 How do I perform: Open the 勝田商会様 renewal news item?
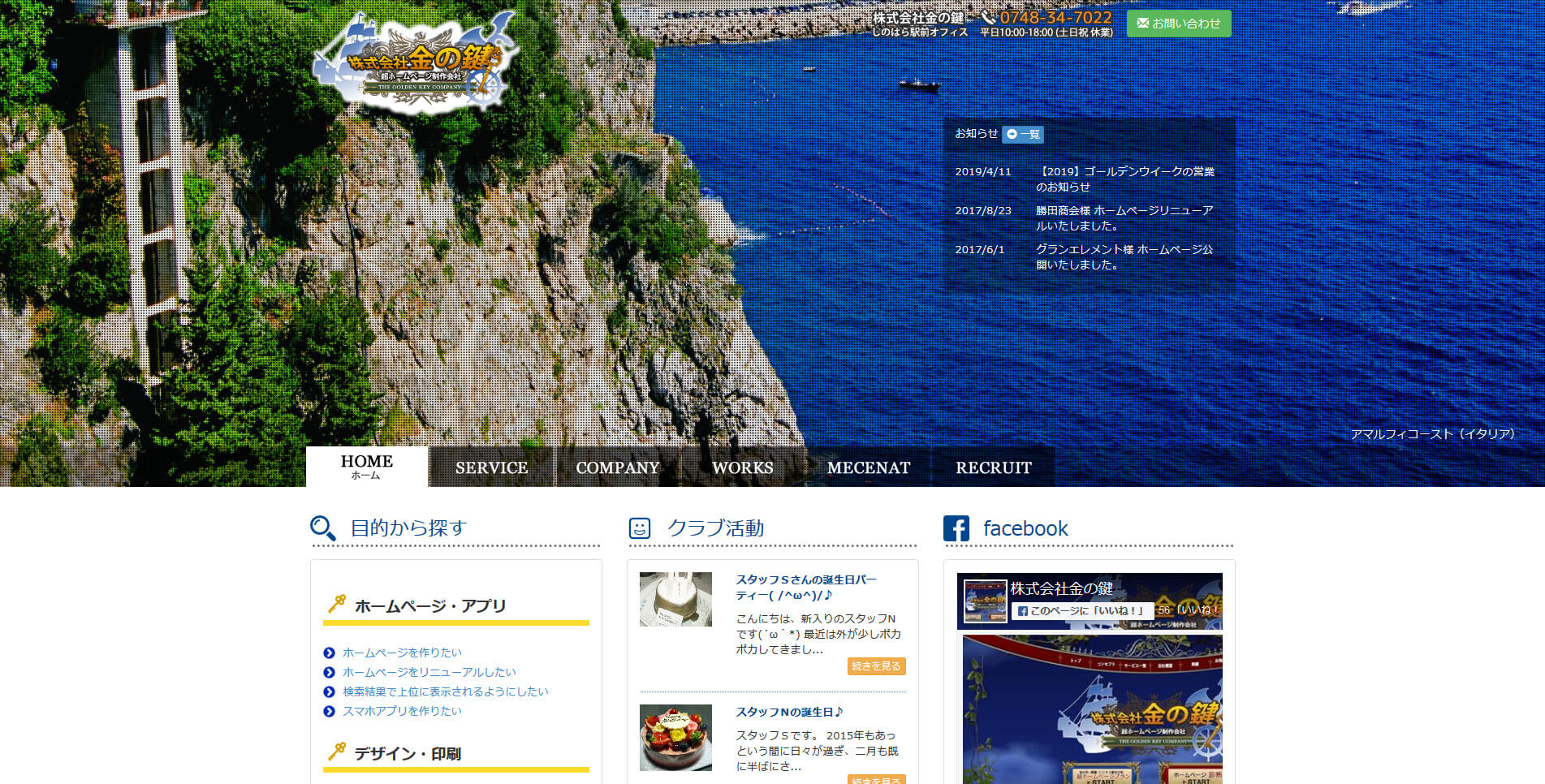1124,218
